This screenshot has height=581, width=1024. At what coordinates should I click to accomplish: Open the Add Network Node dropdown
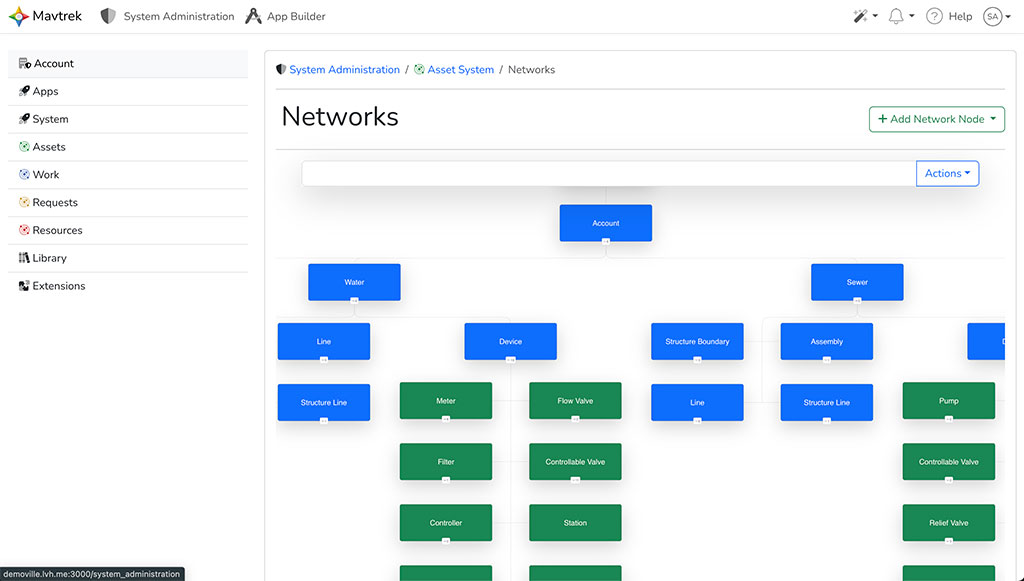936,119
